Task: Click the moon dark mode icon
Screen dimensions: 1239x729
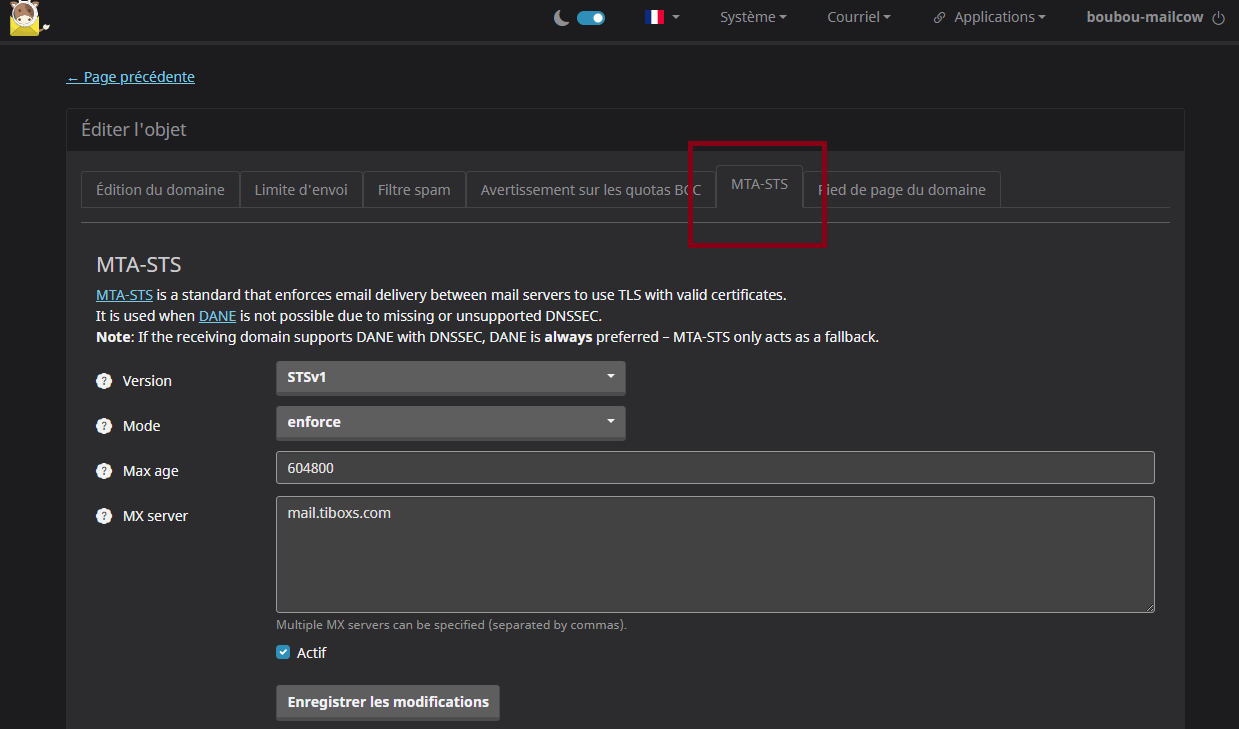Action: point(562,18)
